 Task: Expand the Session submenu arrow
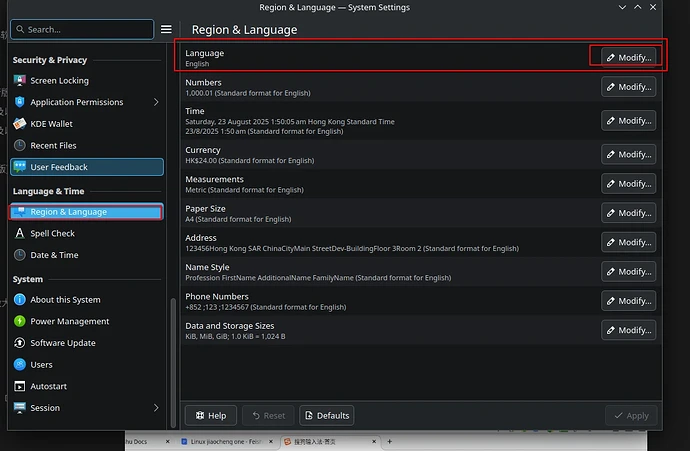(x=156, y=408)
